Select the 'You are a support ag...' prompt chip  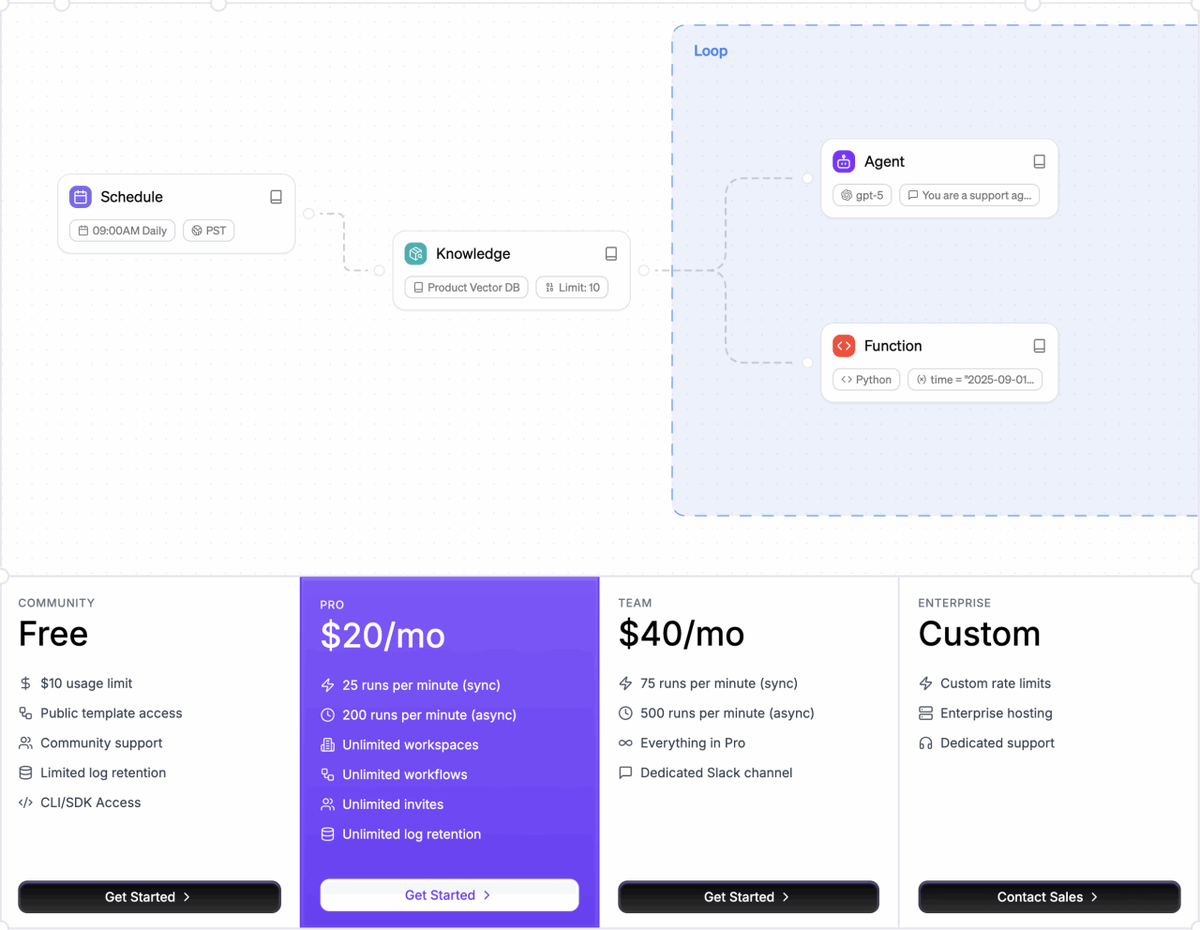(968, 195)
